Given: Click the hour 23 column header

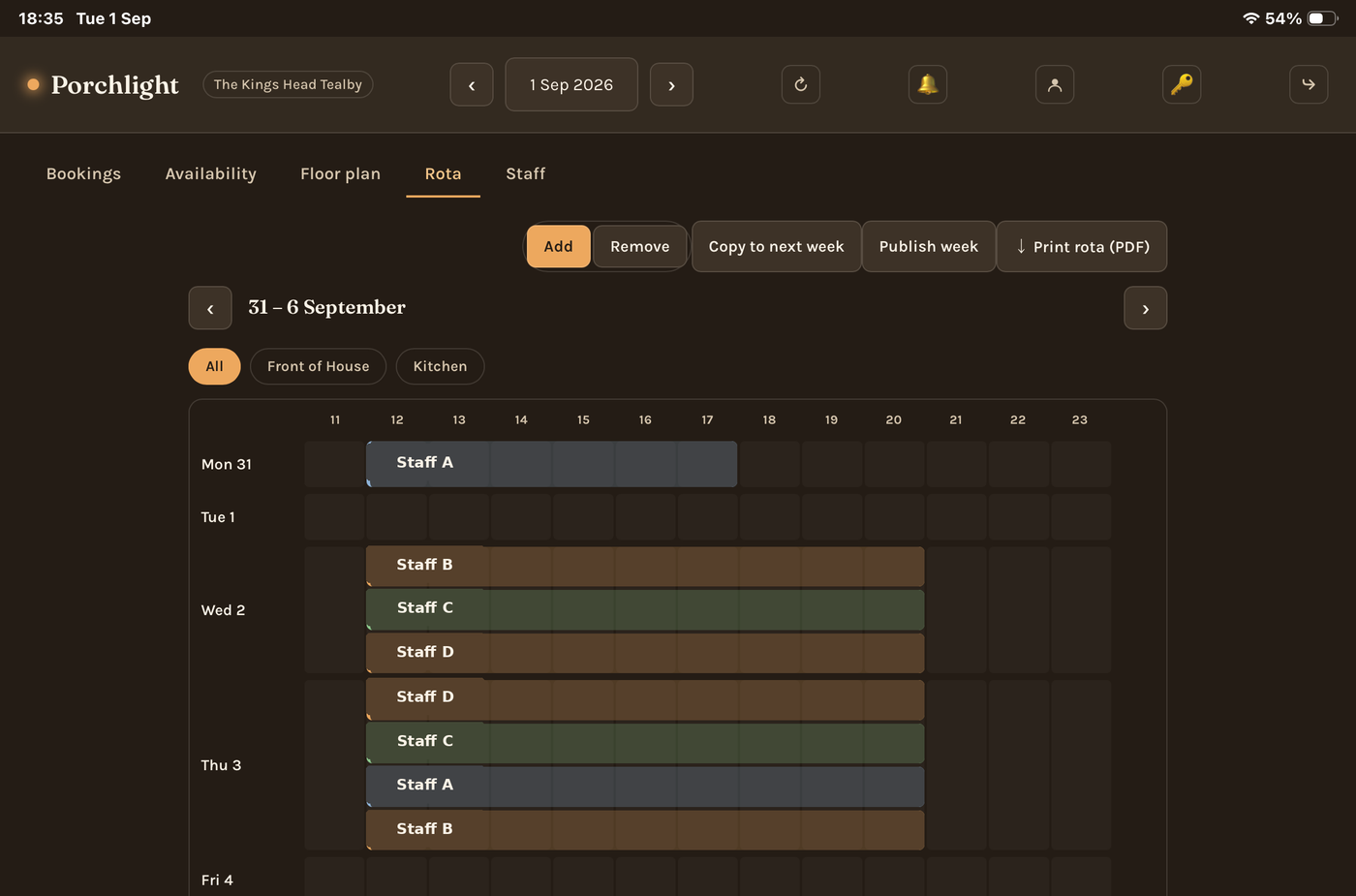Looking at the screenshot, I should pyautogui.click(x=1080, y=419).
